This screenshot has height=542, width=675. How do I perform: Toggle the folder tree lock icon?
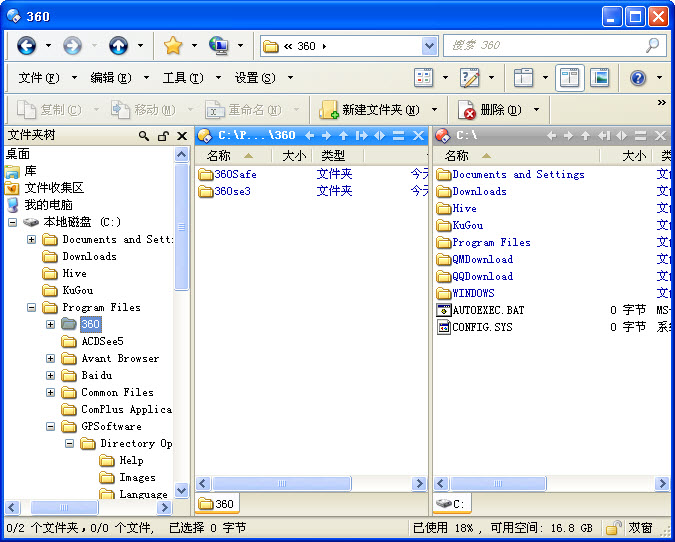162,136
